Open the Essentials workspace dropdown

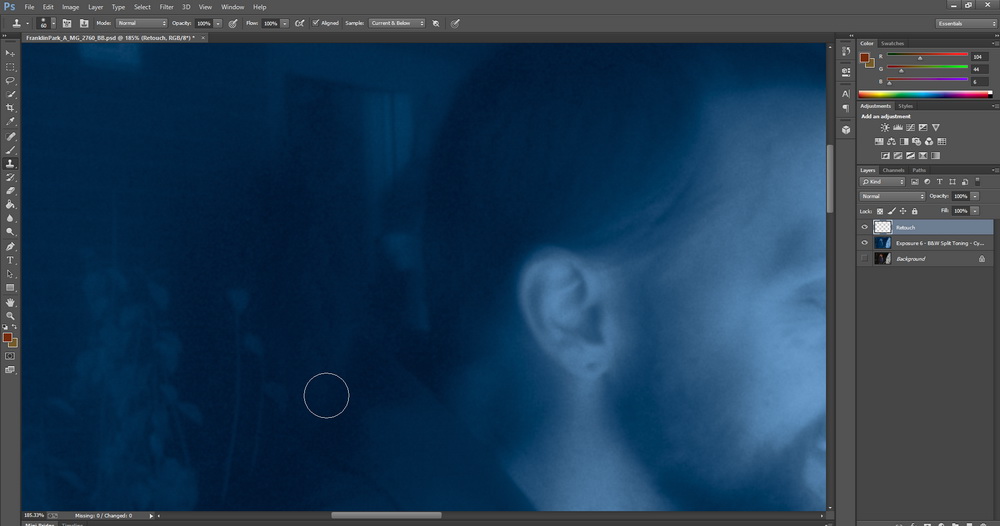point(965,22)
